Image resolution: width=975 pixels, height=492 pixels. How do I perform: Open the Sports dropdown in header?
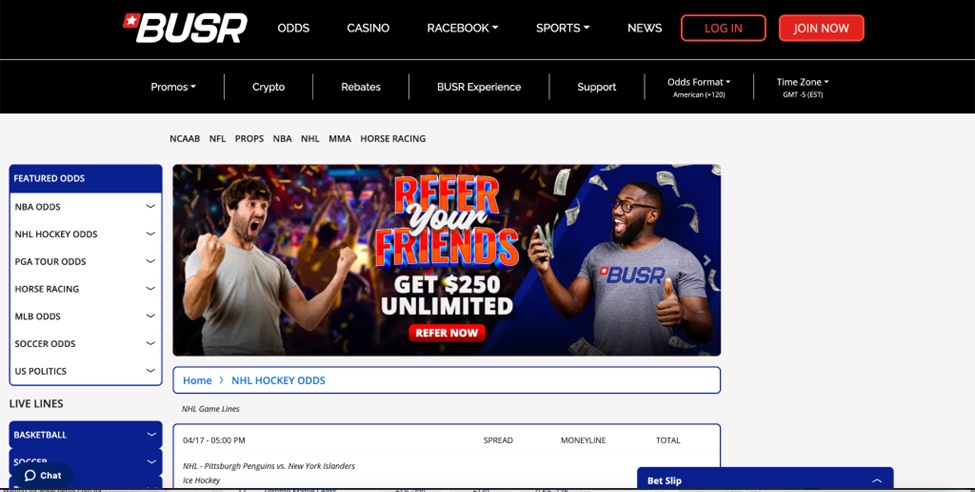(563, 28)
